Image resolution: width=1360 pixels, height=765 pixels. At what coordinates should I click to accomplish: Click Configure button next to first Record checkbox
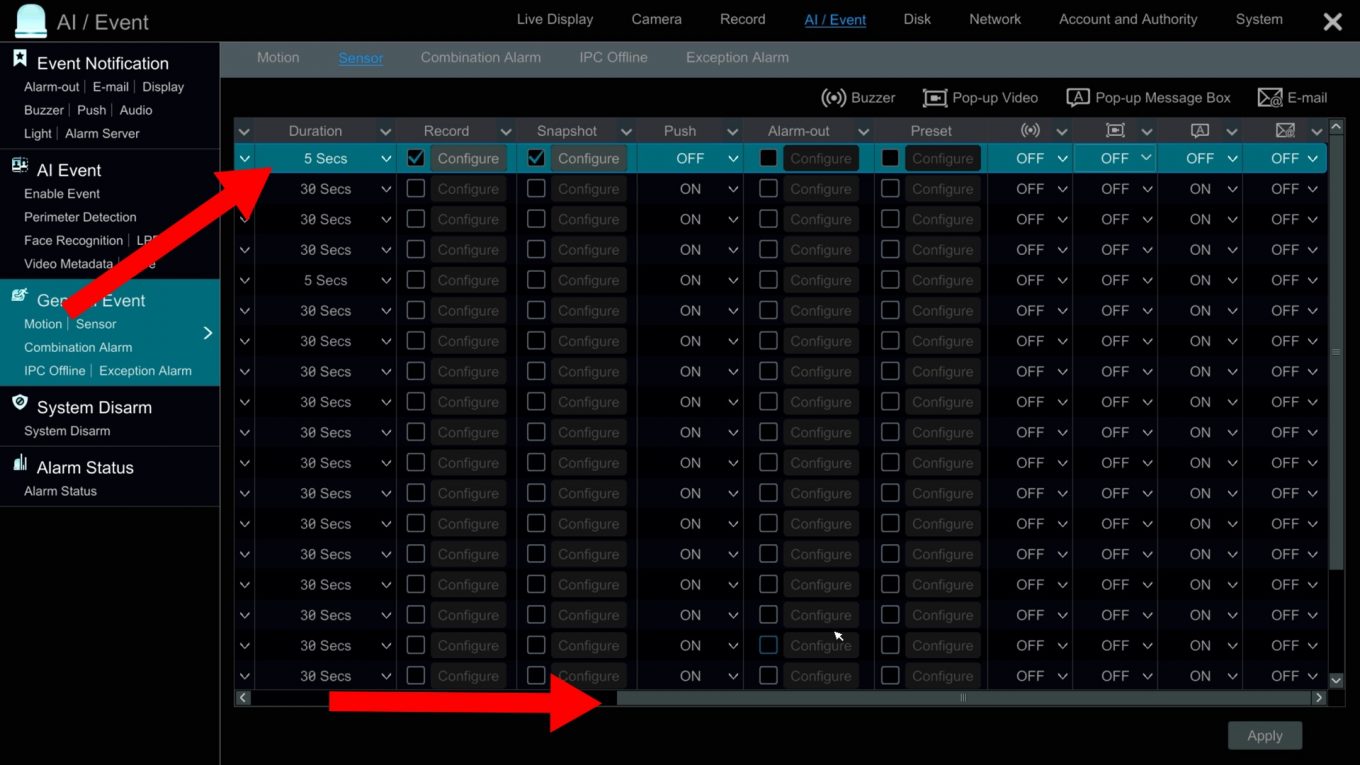[468, 158]
